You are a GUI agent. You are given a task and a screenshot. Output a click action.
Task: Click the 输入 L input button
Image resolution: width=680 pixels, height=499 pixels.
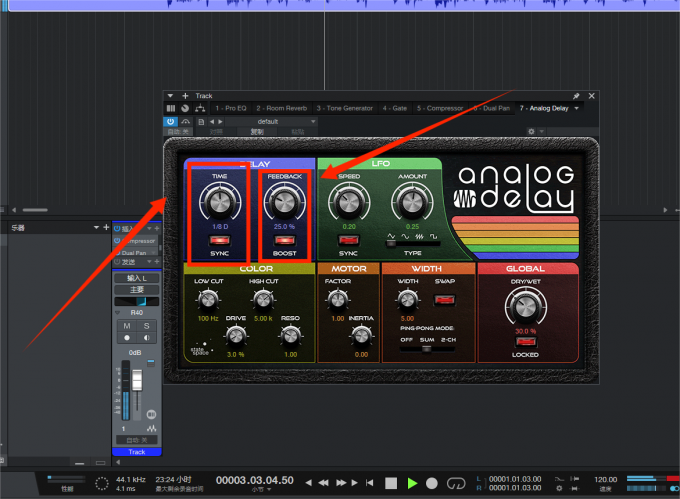[x=137, y=278]
